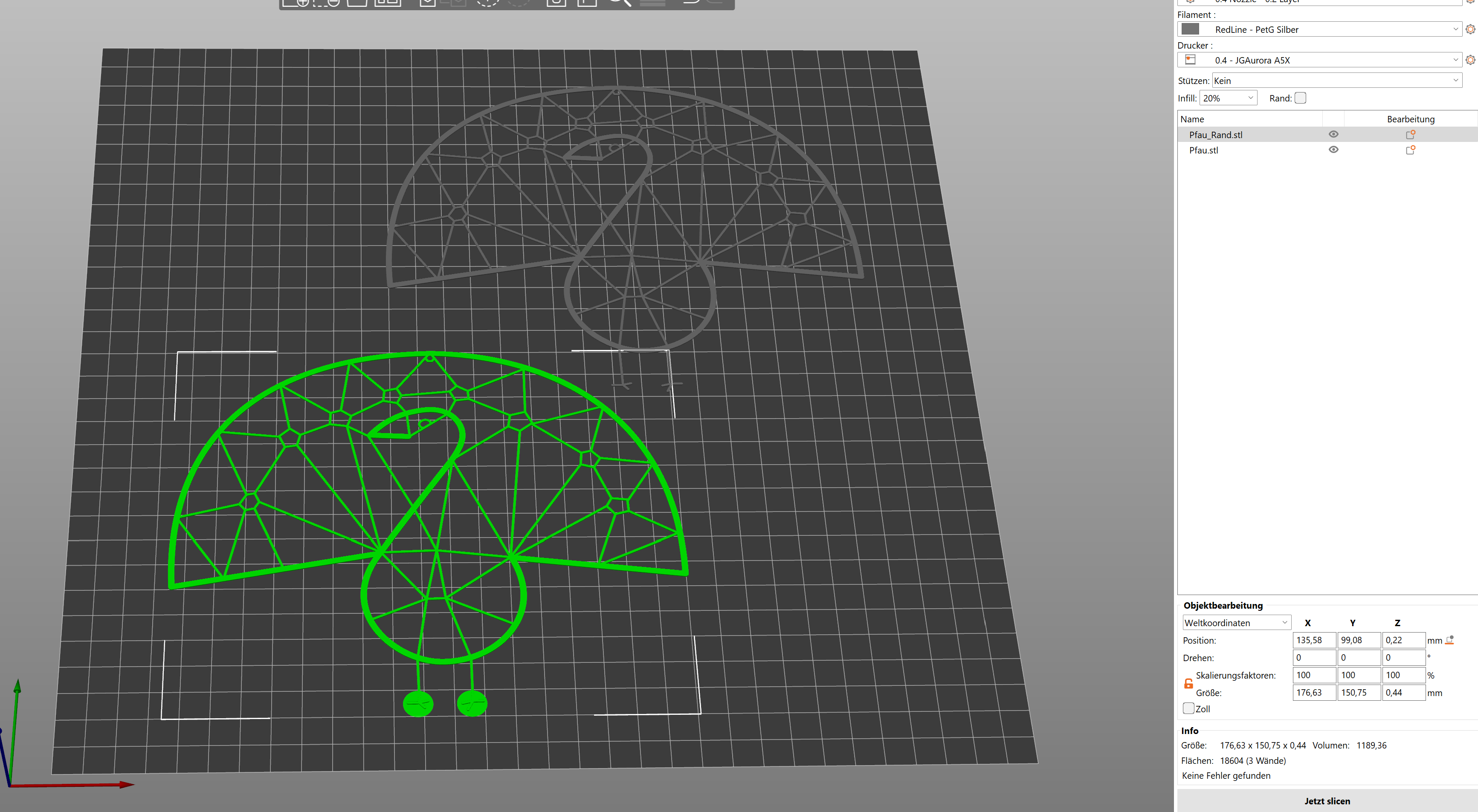Click the Volumen 1189,36 info text
The width and height of the screenshot is (1478, 812).
1350,746
